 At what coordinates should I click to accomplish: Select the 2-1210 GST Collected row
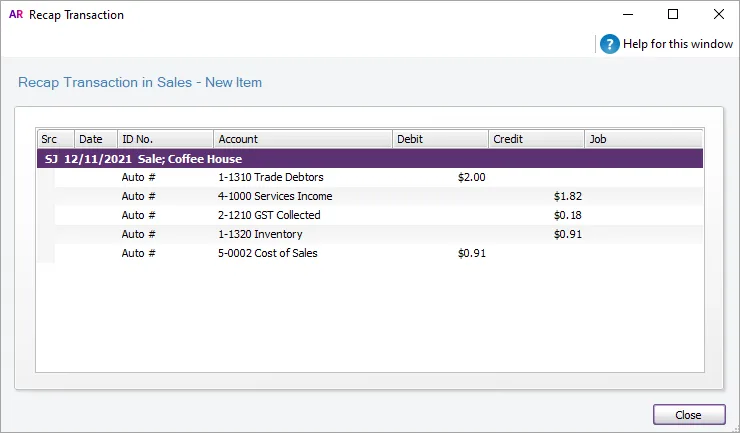[269, 215]
